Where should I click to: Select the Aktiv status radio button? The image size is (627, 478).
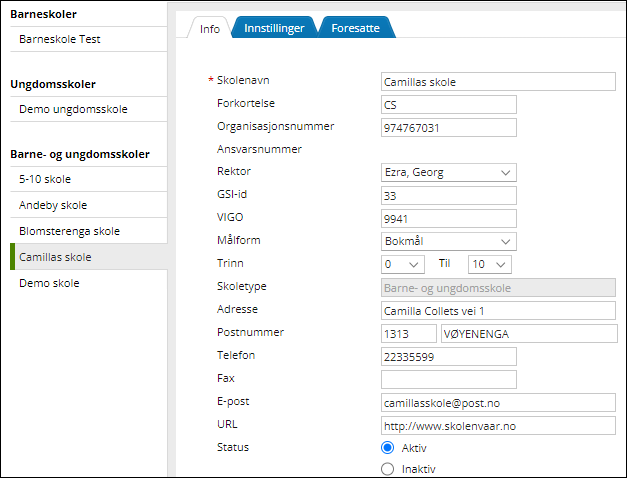(x=388, y=448)
